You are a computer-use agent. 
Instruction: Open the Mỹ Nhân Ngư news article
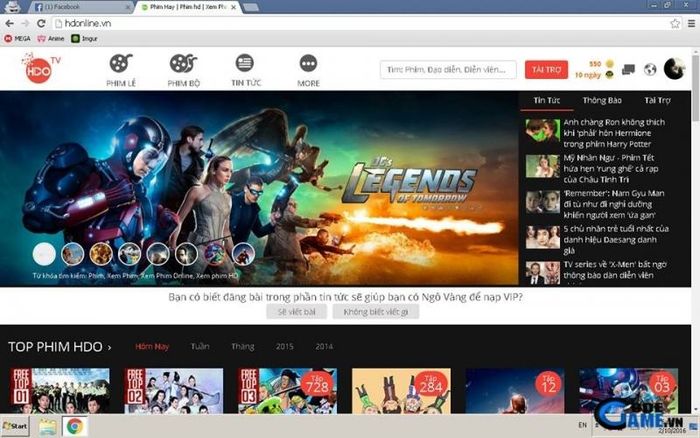(611, 169)
